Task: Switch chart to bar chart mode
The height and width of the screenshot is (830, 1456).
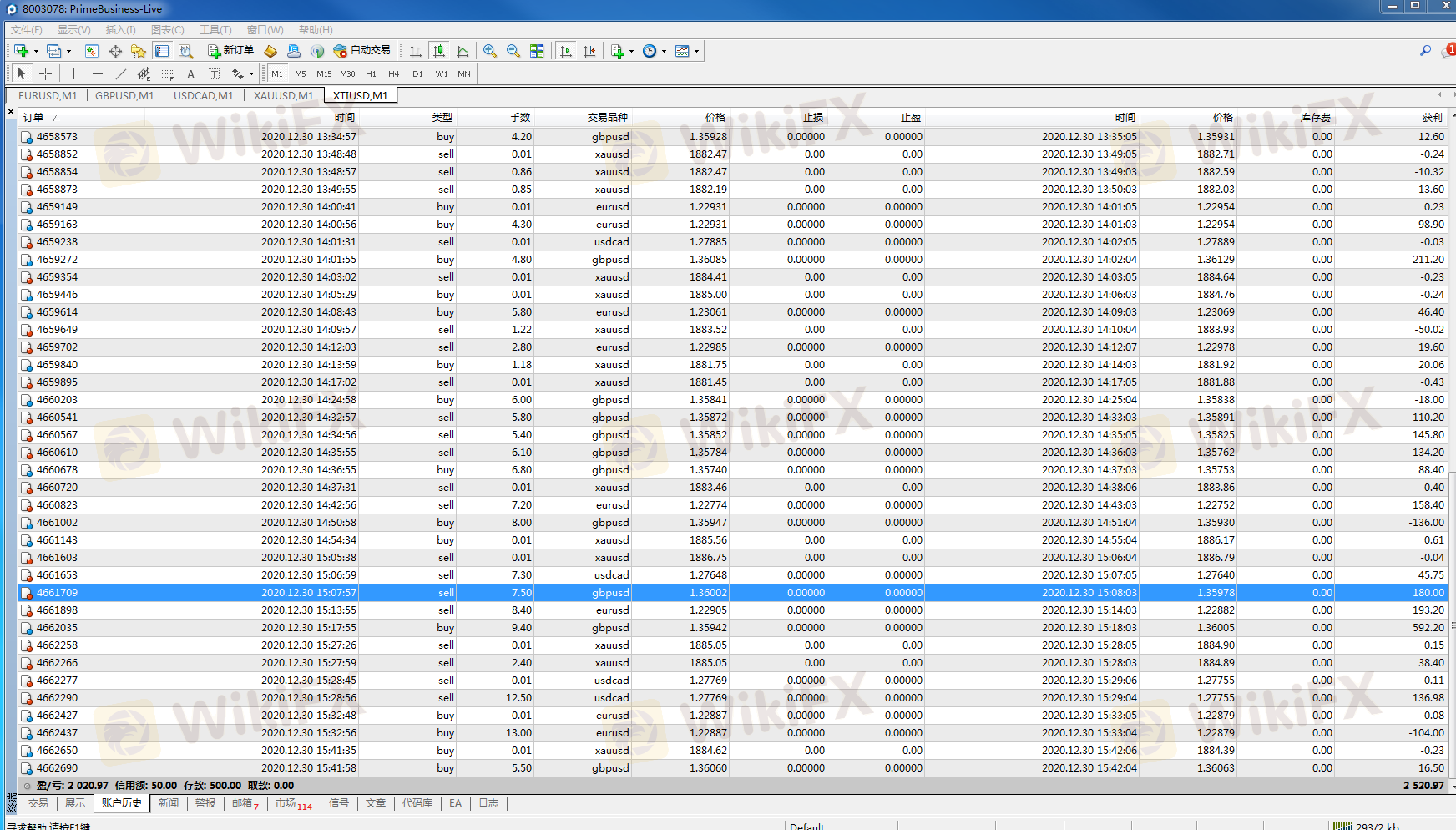Action: point(415,51)
